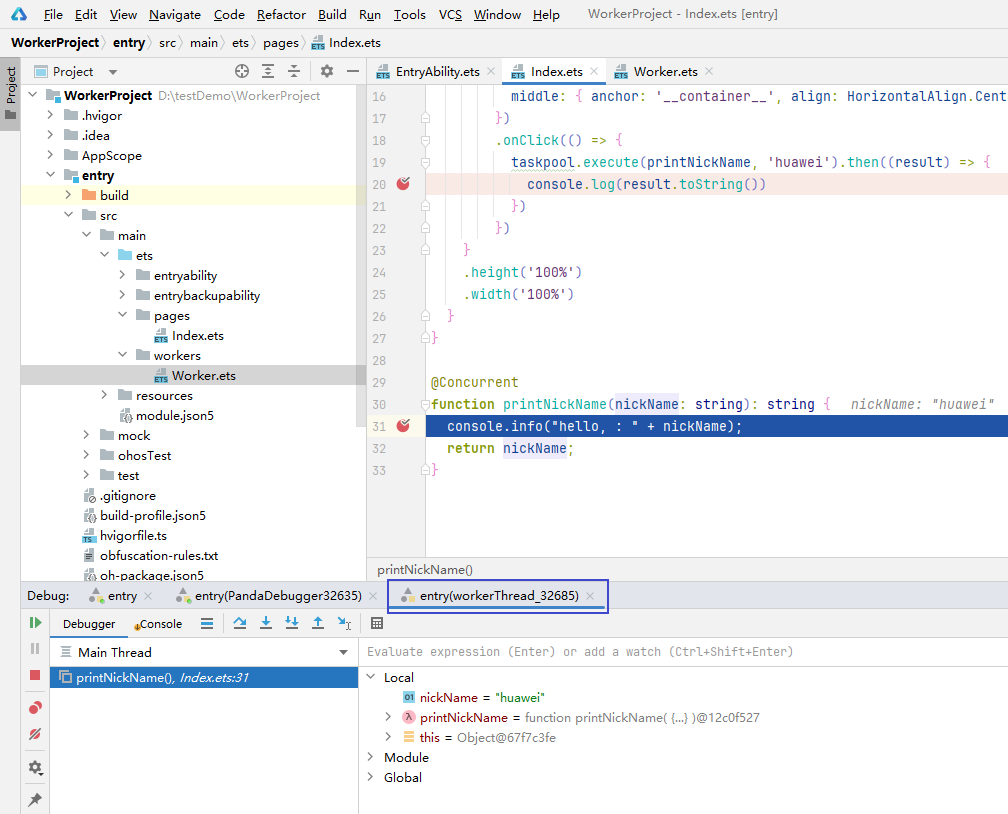Toggle Mute Breakpoints in debugger sidebar
This screenshot has height=814, width=1008.
coord(35,734)
